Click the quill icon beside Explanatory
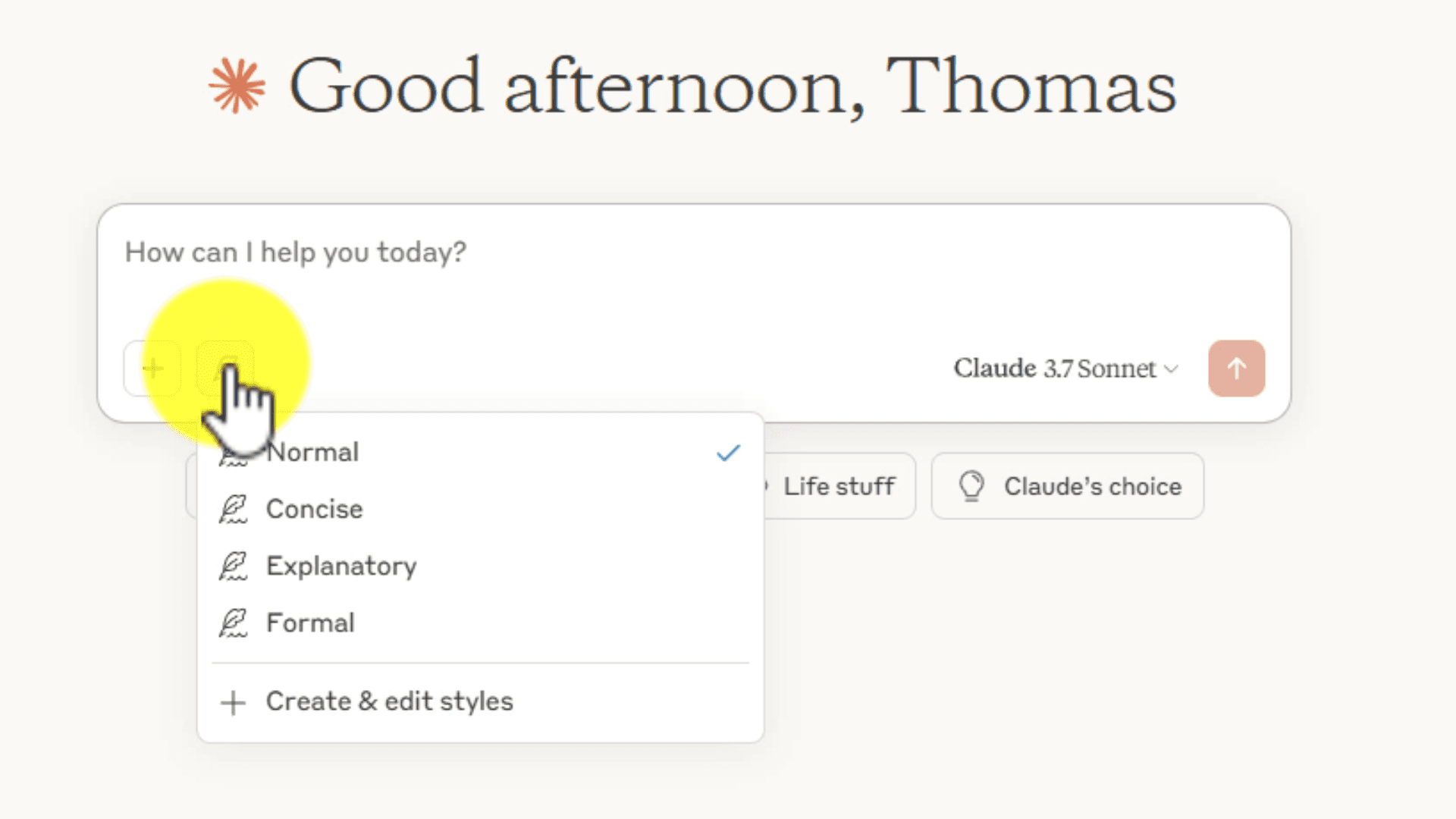This screenshot has width=1456, height=819. [234, 566]
